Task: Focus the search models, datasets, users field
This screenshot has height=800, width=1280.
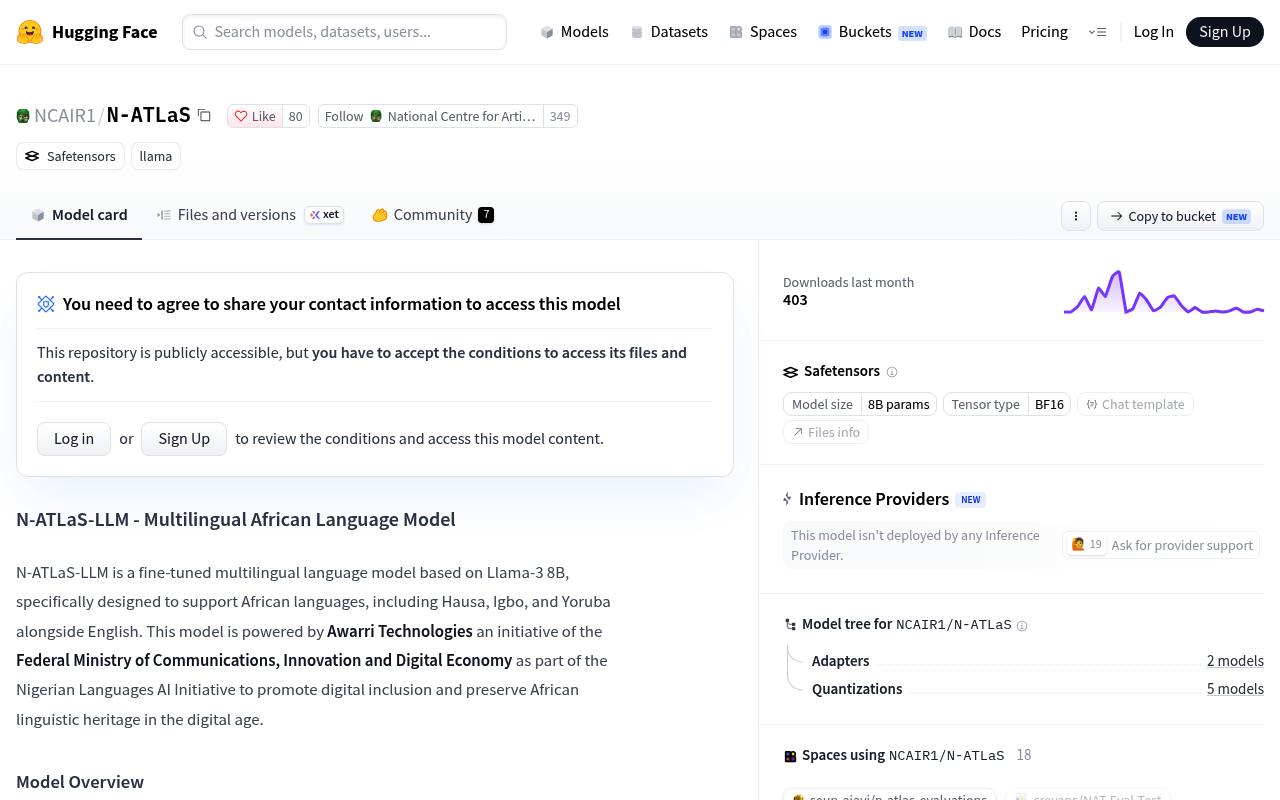Action: [x=344, y=32]
